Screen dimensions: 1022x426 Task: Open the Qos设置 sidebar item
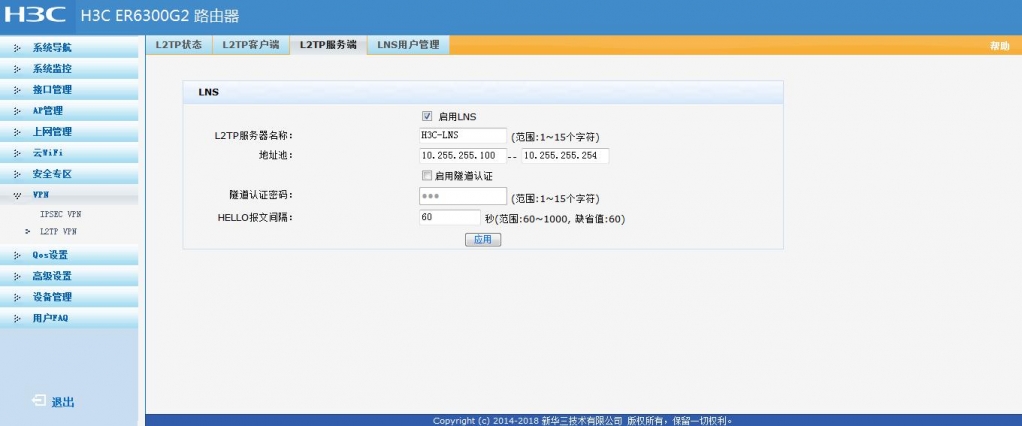(69, 255)
